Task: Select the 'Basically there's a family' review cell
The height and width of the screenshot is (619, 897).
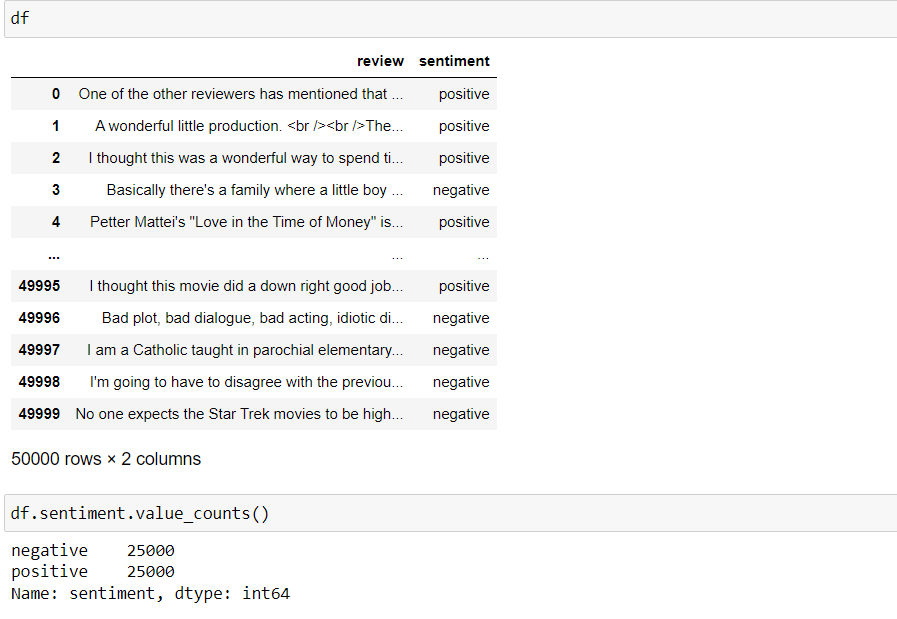Action: [255, 190]
